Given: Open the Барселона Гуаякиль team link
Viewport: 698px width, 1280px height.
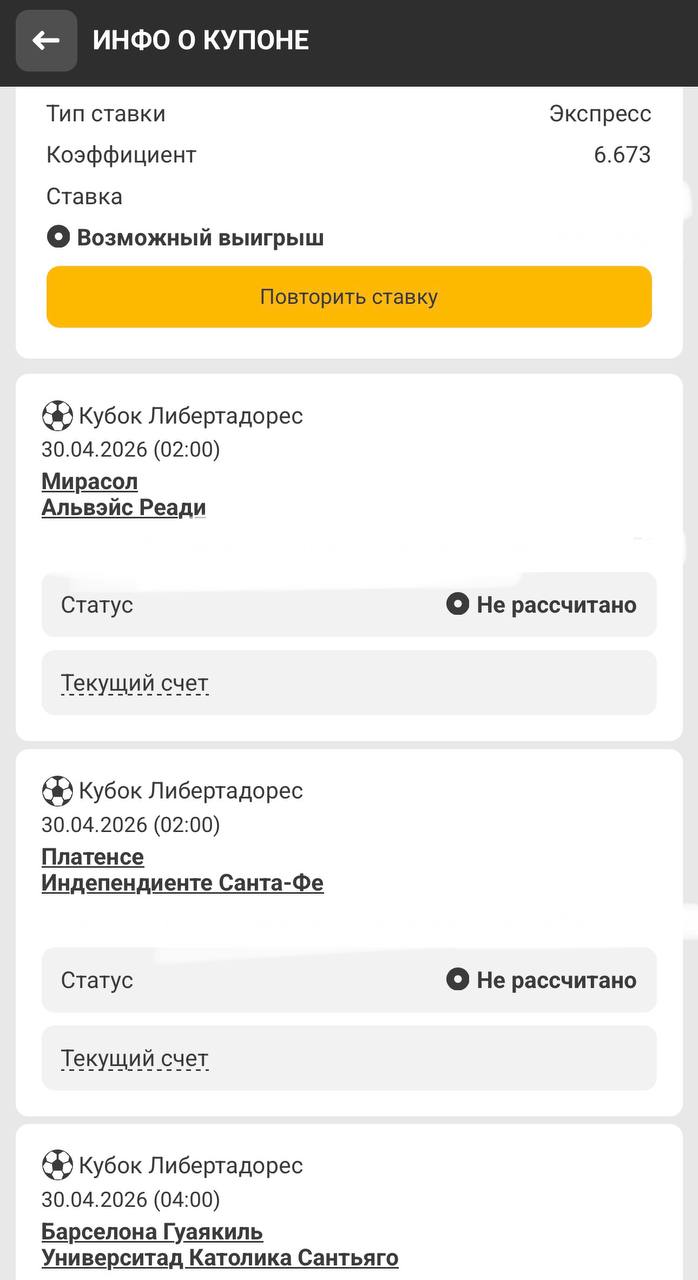Looking at the screenshot, I should [152, 1232].
